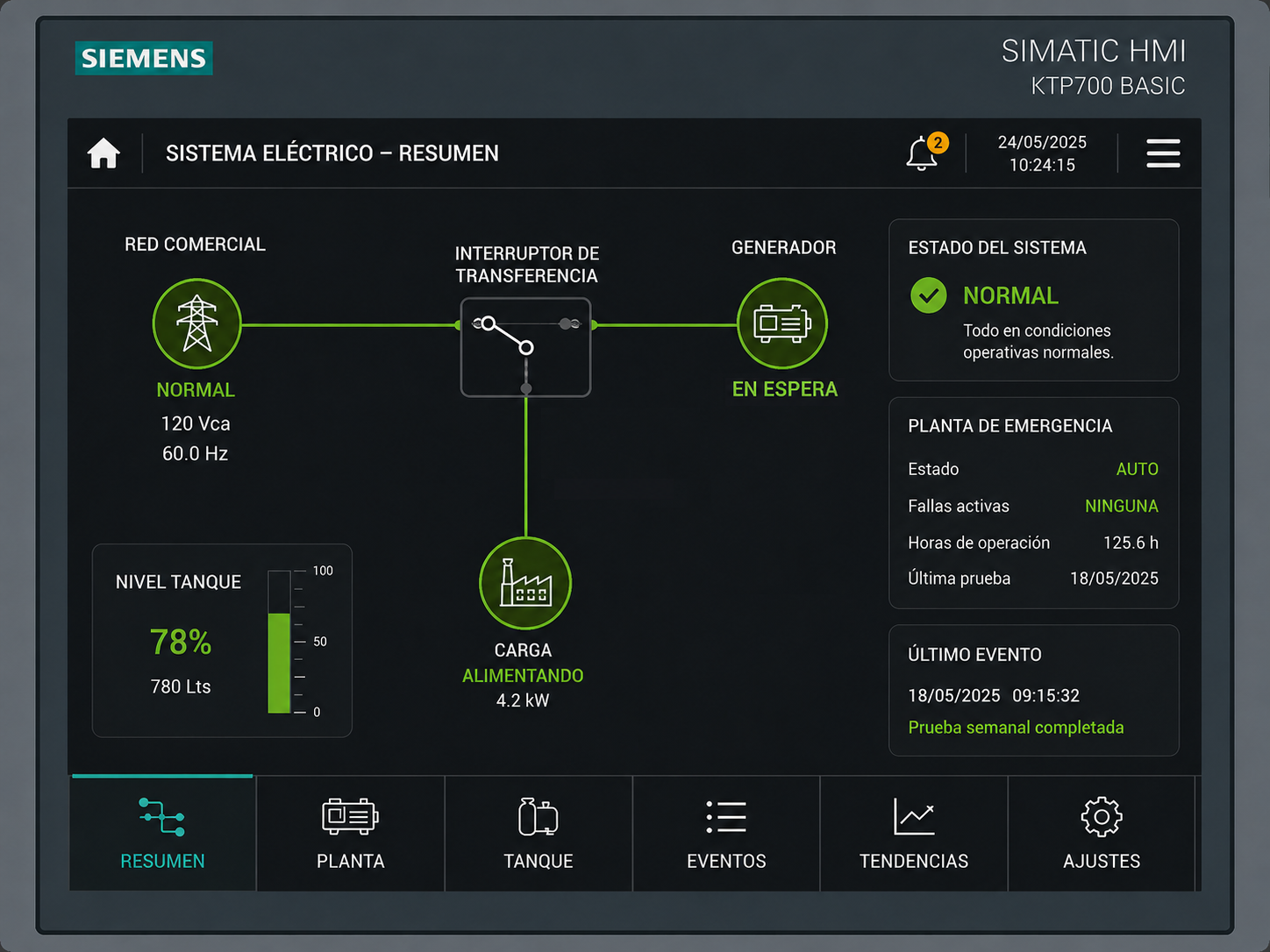The image size is (1270, 952).
Task: Click the 780 Lts volume value
Action: pos(181,686)
